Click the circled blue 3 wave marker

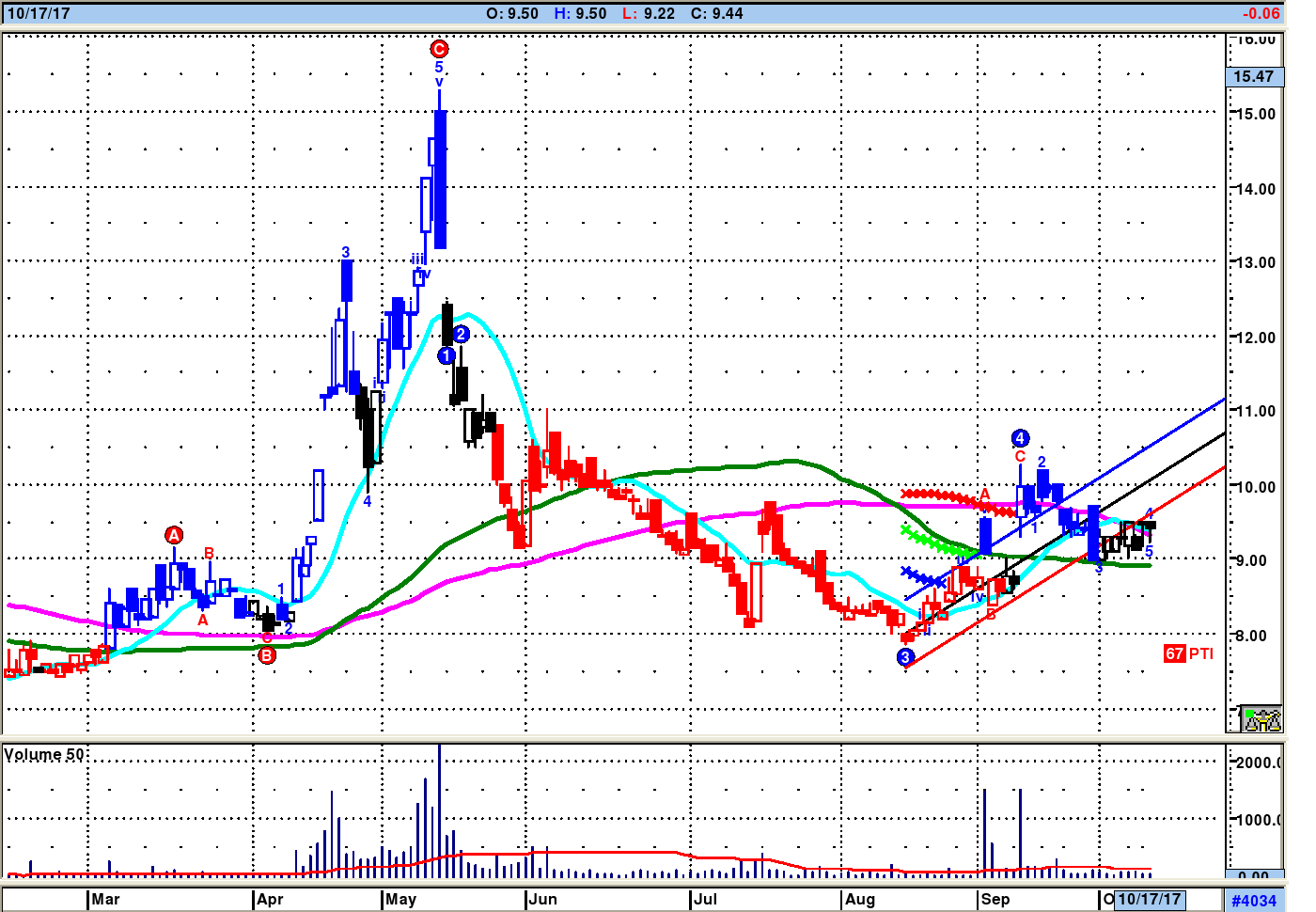905,657
